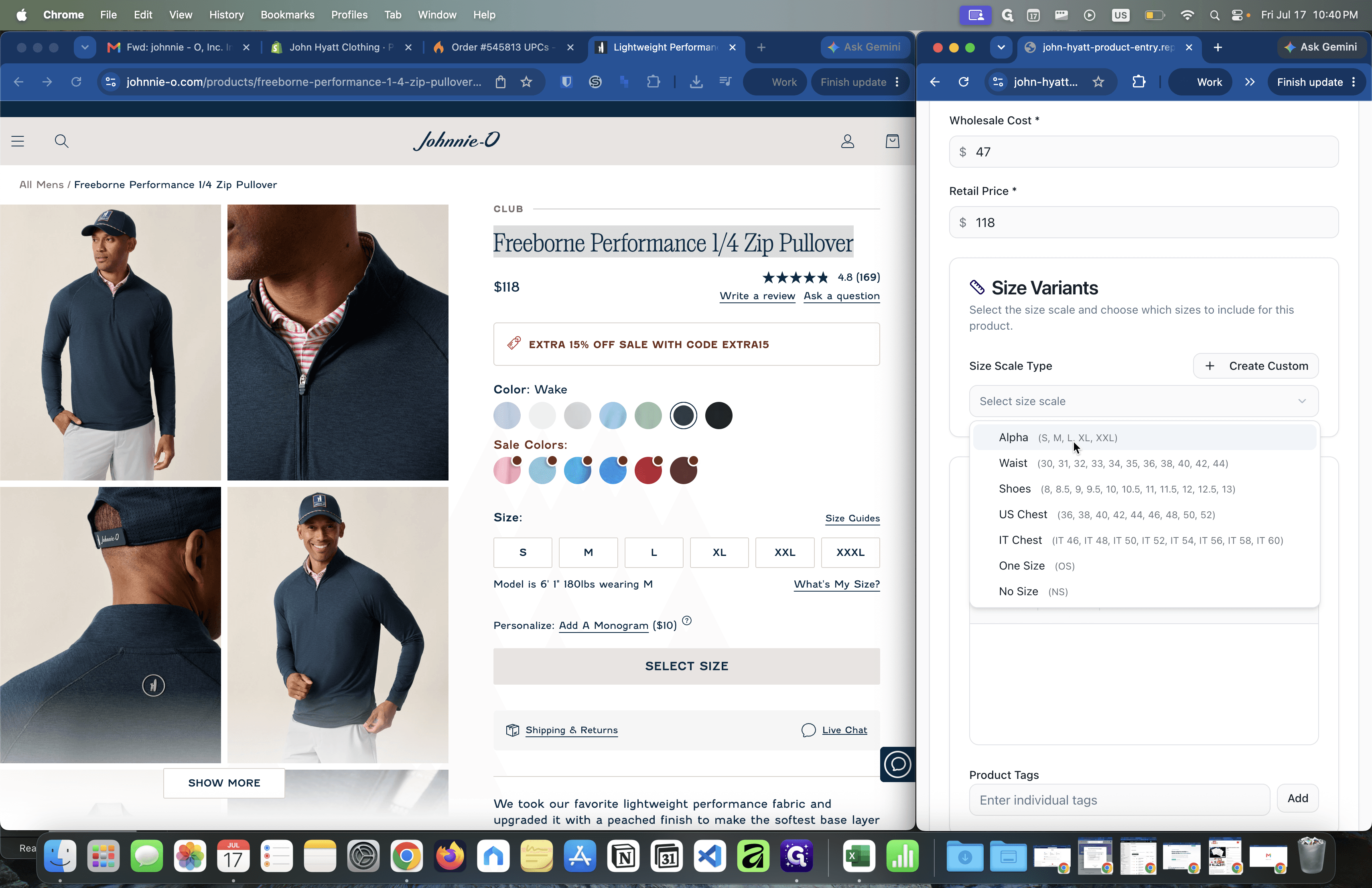Select size XXXL button

coord(850,552)
